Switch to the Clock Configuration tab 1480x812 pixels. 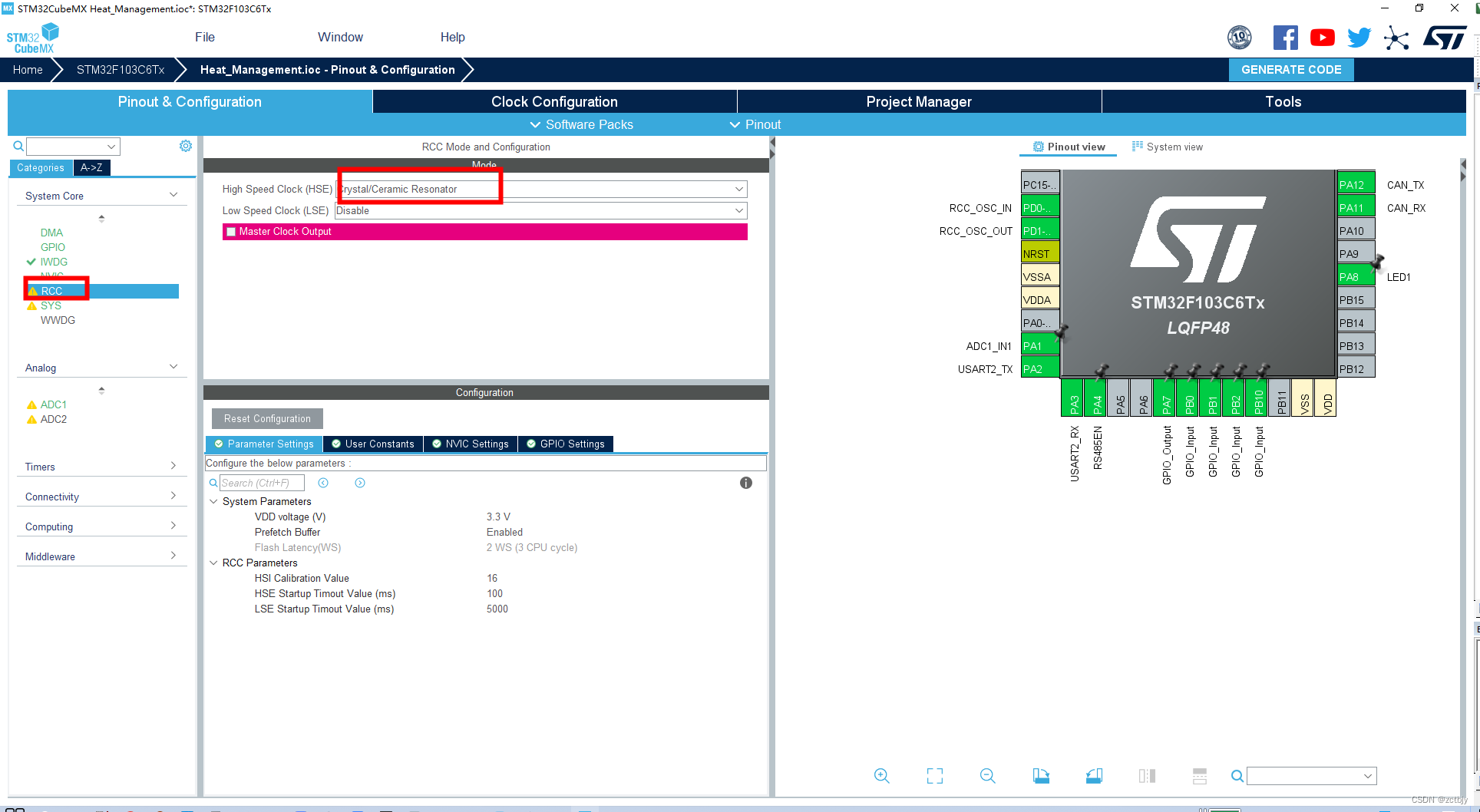[554, 101]
